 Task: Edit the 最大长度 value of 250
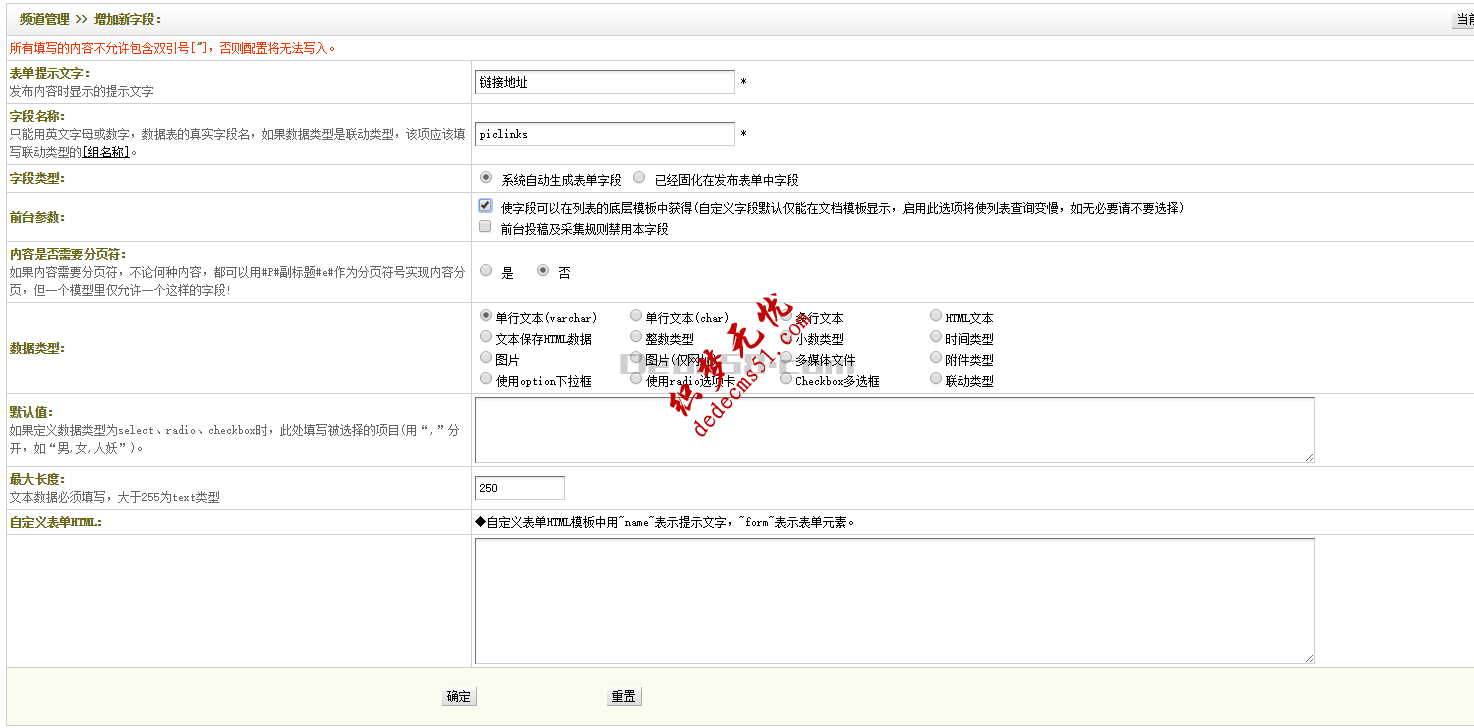tap(519, 487)
